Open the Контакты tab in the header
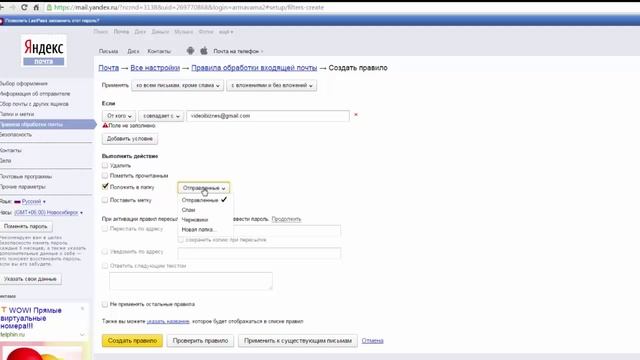Viewport: 640px width, 360px height. click(x=159, y=51)
